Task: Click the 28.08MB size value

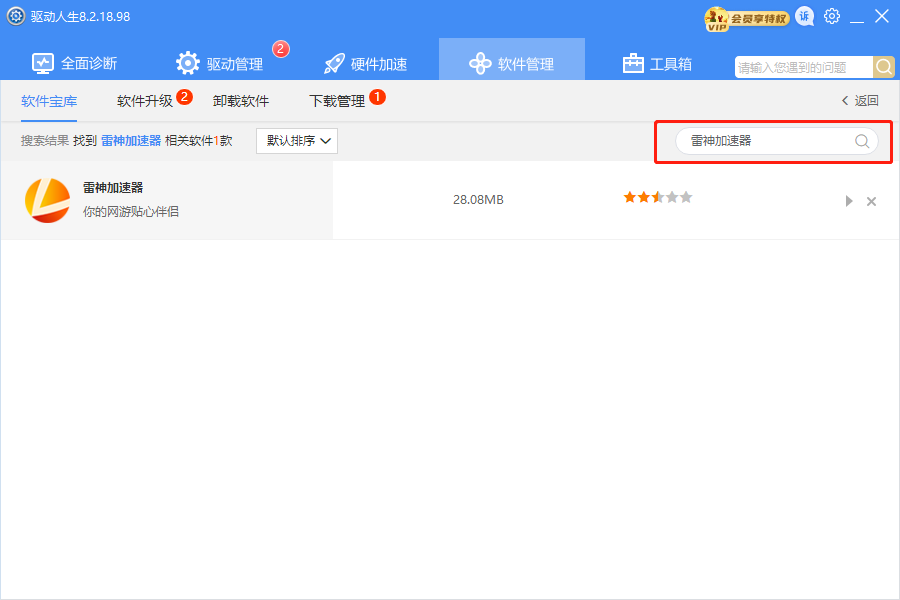Action: pos(478,200)
